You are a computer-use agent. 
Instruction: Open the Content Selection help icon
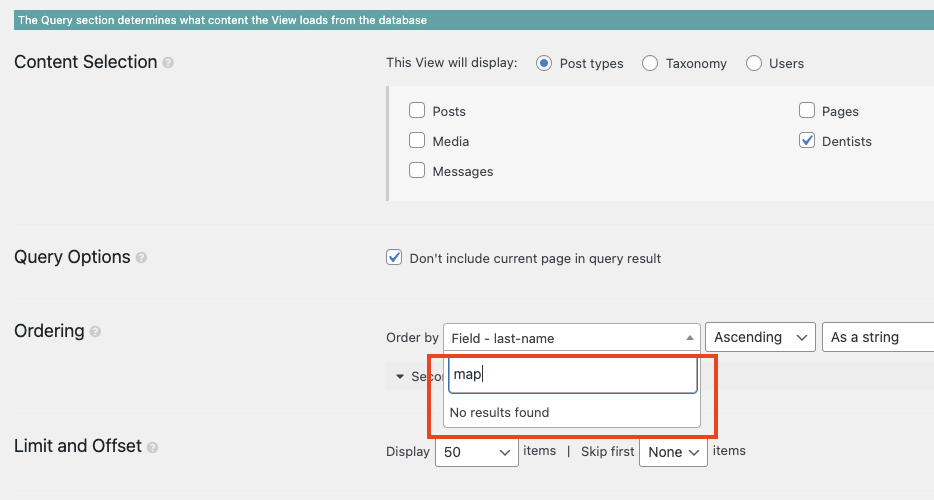[168, 63]
